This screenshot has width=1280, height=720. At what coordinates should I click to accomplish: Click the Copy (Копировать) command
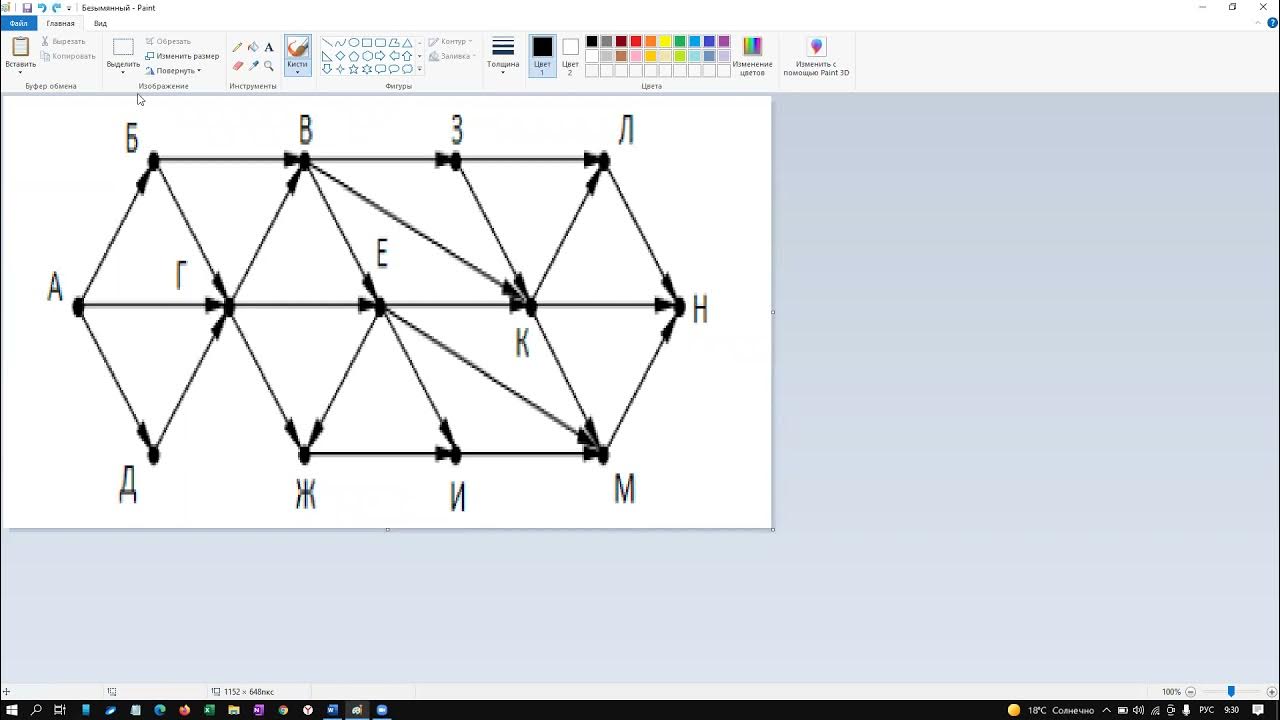tap(68, 56)
